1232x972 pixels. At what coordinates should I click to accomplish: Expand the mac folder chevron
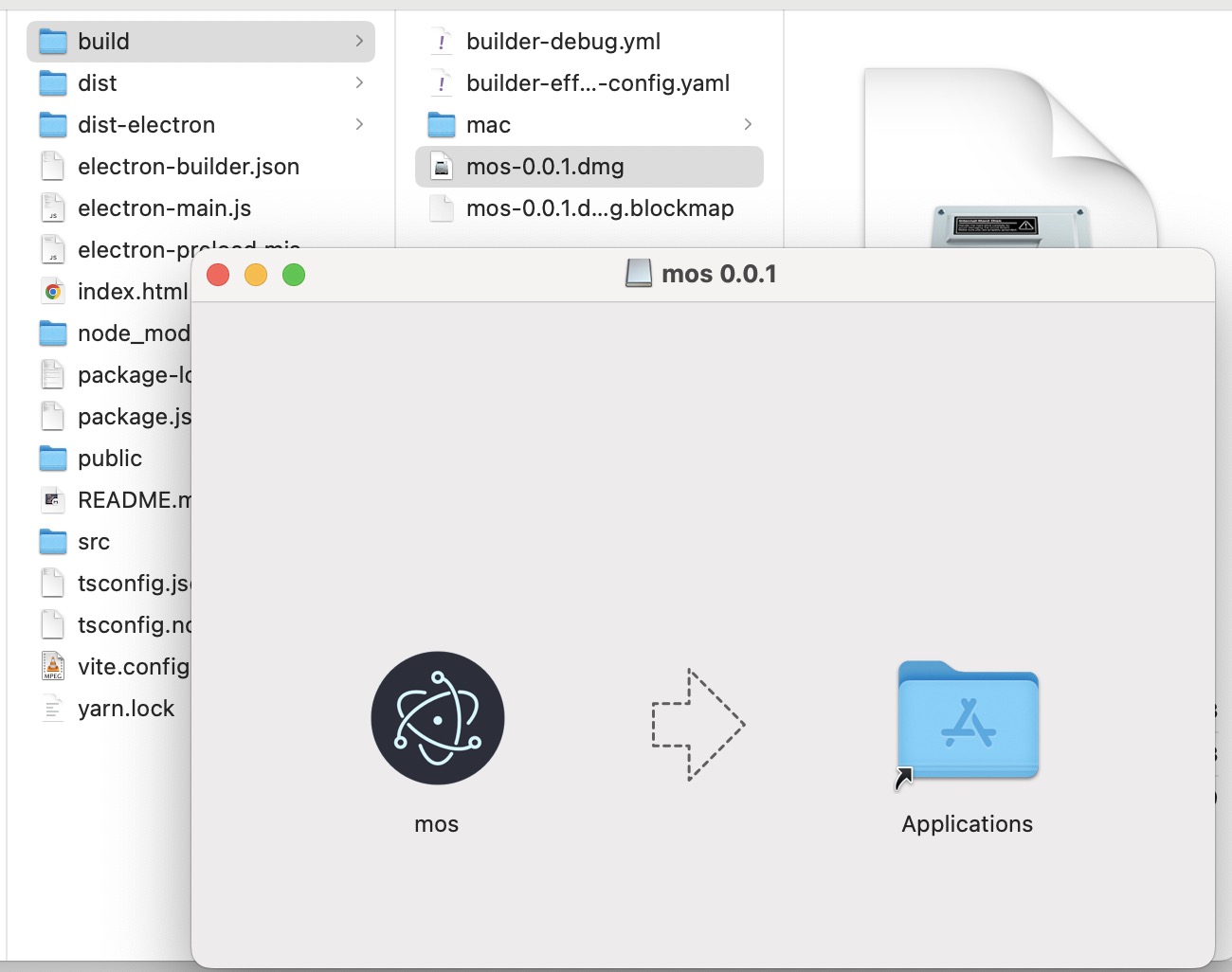[x=748, y=125]
